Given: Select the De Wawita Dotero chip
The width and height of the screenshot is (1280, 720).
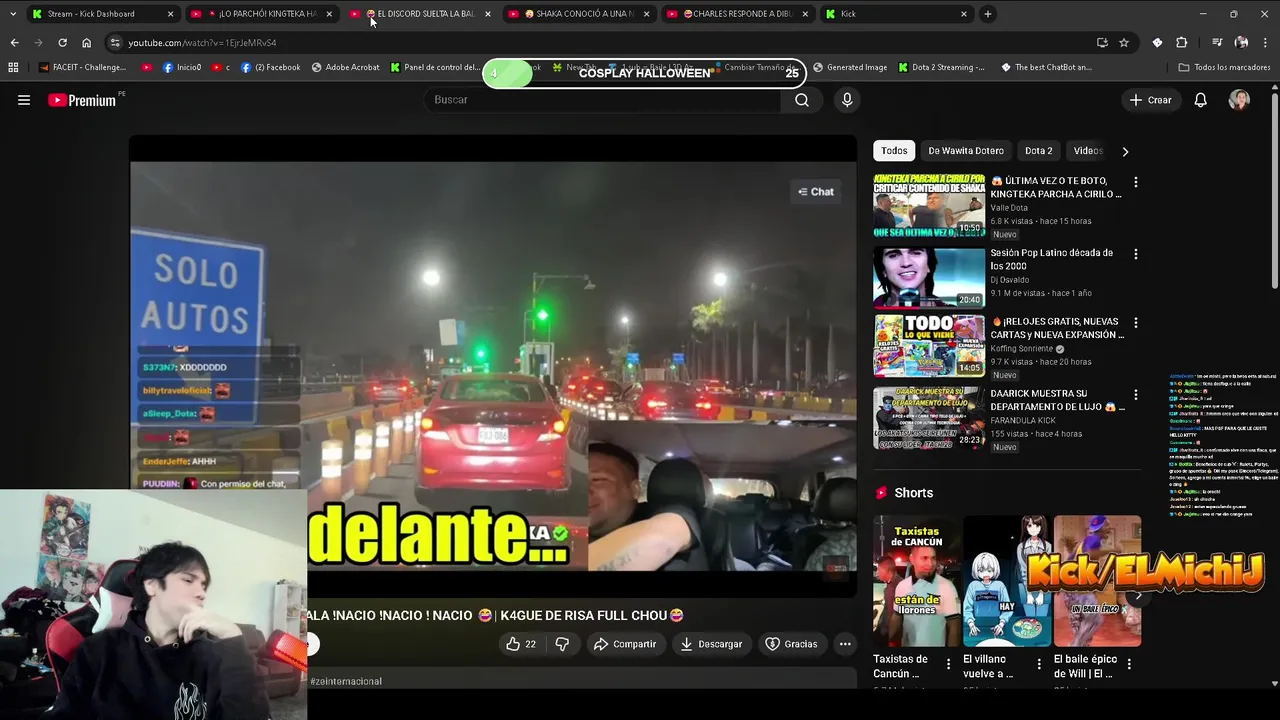Looking at the screenshot, I should 966,151.
